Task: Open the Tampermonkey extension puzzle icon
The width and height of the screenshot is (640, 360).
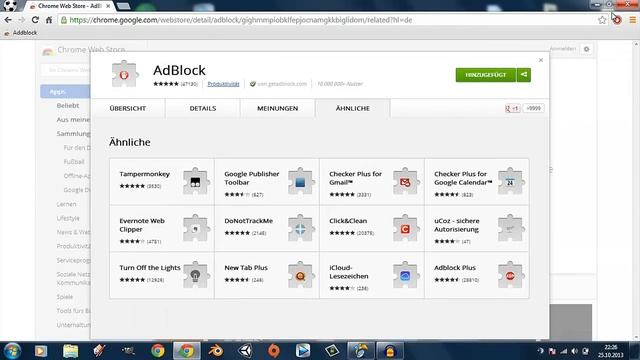Action: point(196,181)
